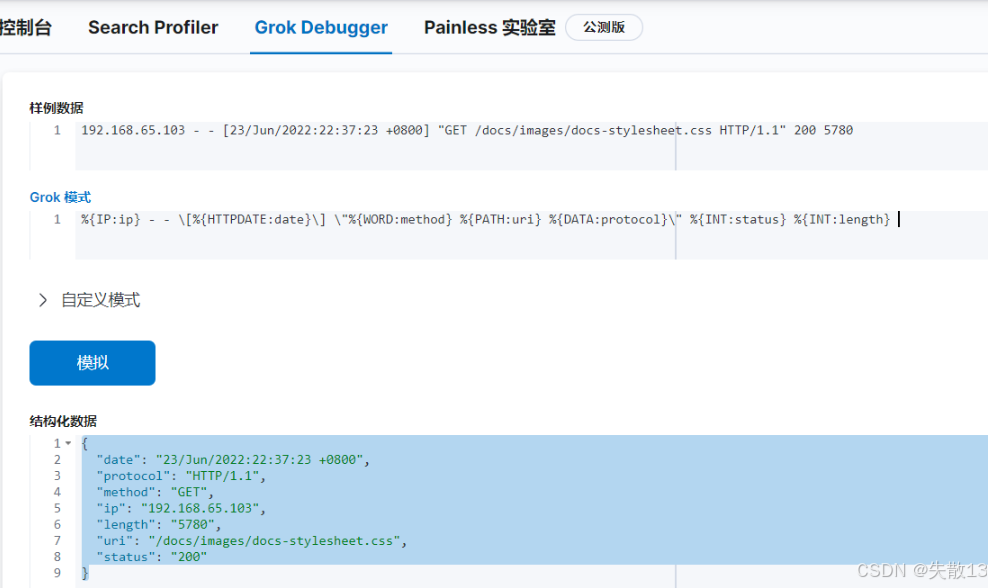991x588 pixels.
Task: Click the 结构化数据 label
Action: tap(63, 421)
